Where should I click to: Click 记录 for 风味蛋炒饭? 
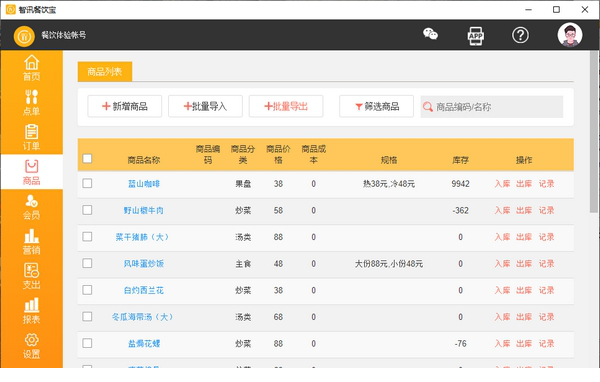click(546, 263)
